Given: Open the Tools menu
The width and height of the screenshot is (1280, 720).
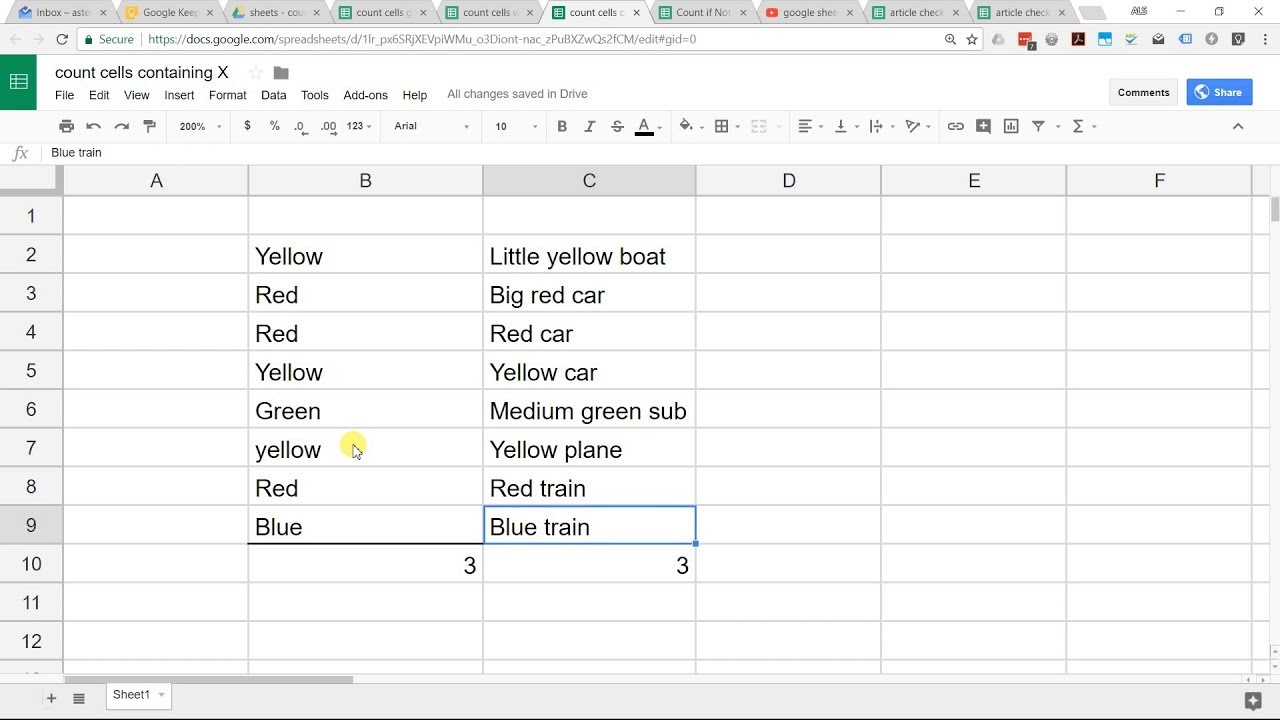Looking at the screenshot, I should (315, 95).
